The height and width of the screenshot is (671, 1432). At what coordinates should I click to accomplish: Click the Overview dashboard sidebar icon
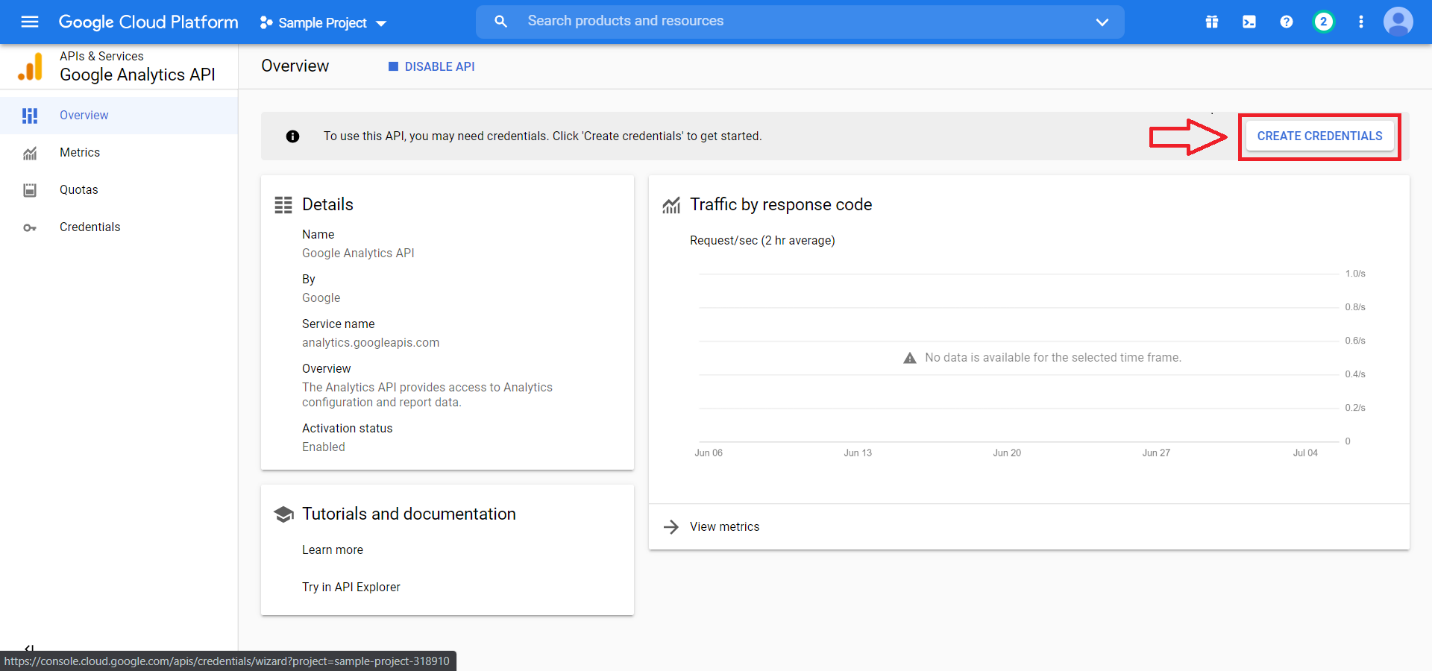(x=30, y=116)
